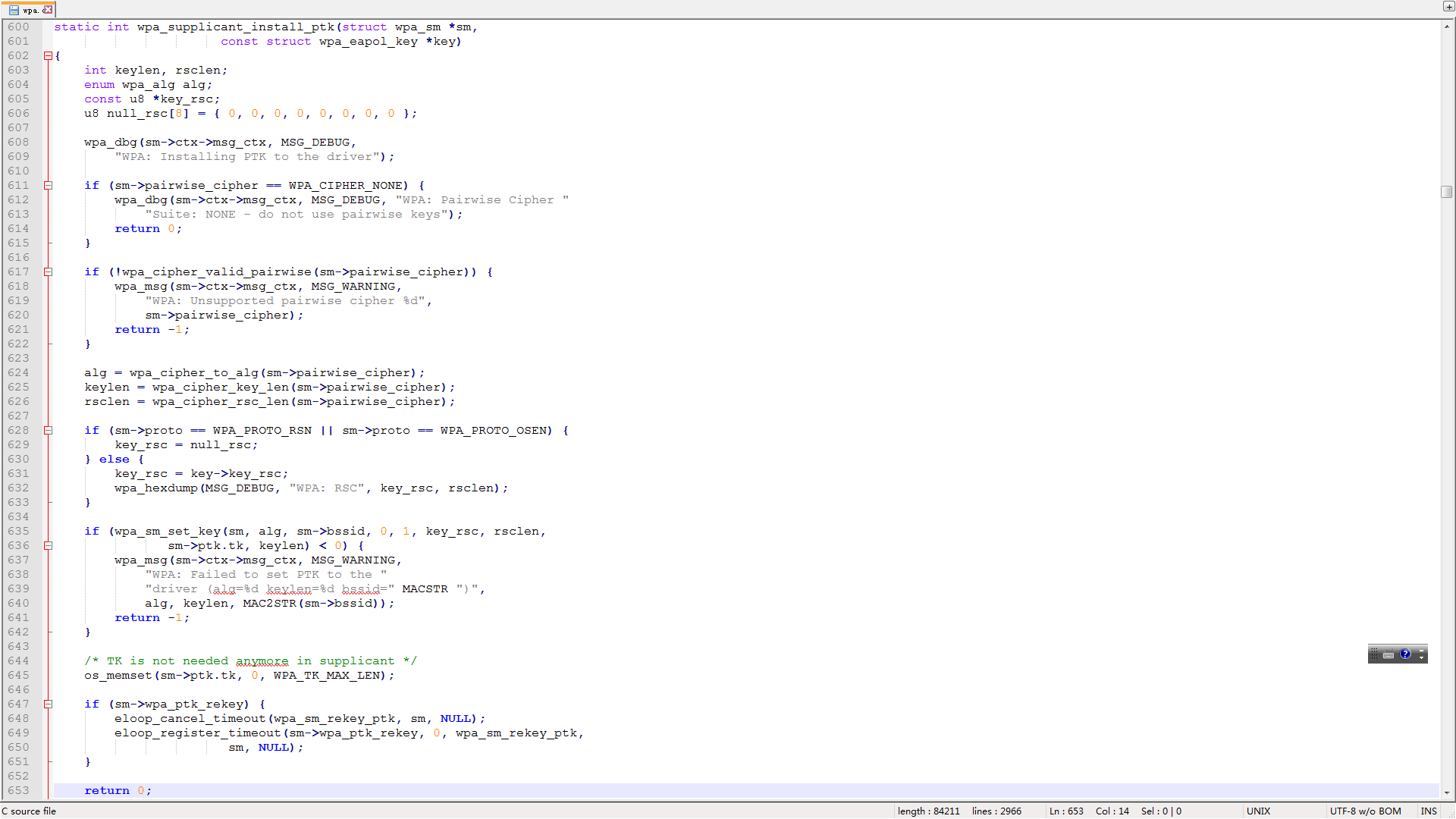Click the UTF-8 w/o BOM encoding field
Image resolution: width=1456 pixels, height=819 pixels.
1366,811
